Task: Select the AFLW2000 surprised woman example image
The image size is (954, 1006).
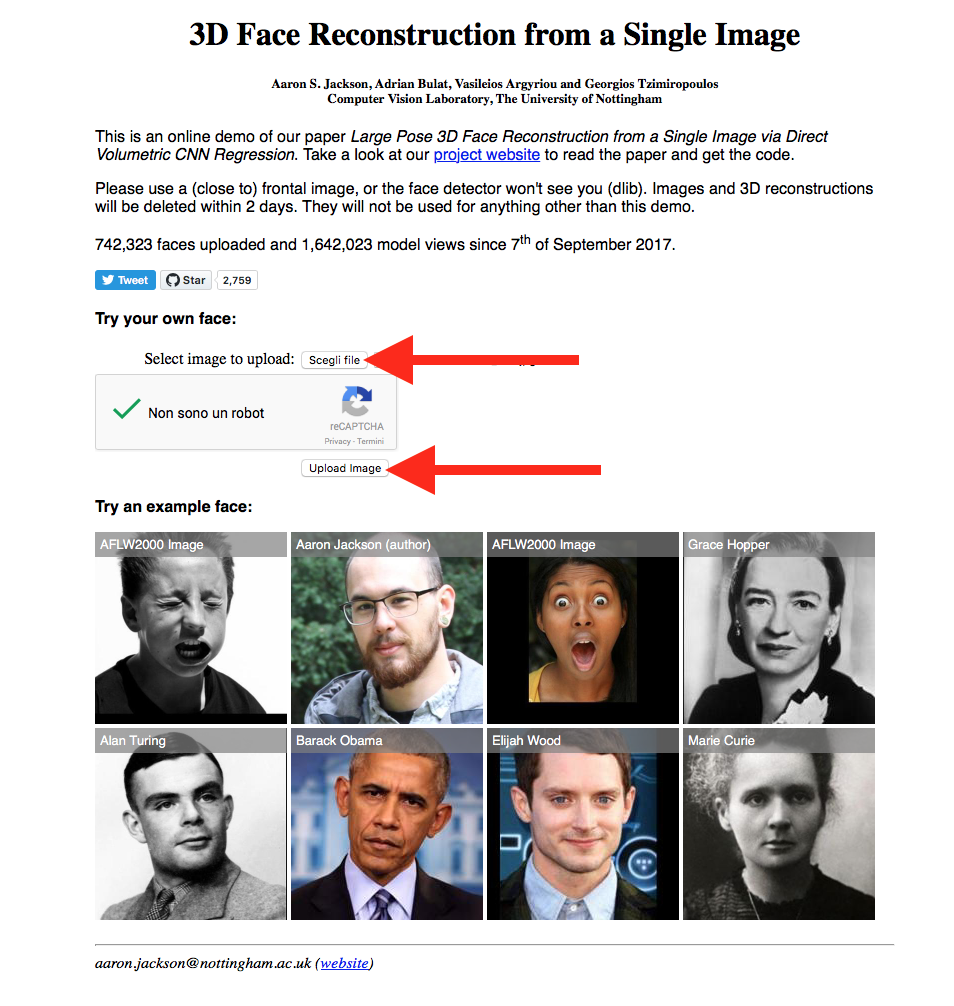Action: point(583,627)
